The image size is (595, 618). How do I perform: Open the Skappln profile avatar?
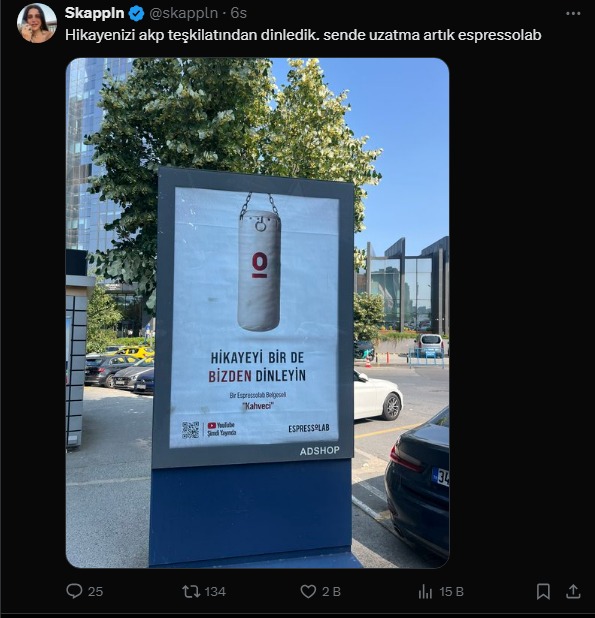click(x=37, y=23)
